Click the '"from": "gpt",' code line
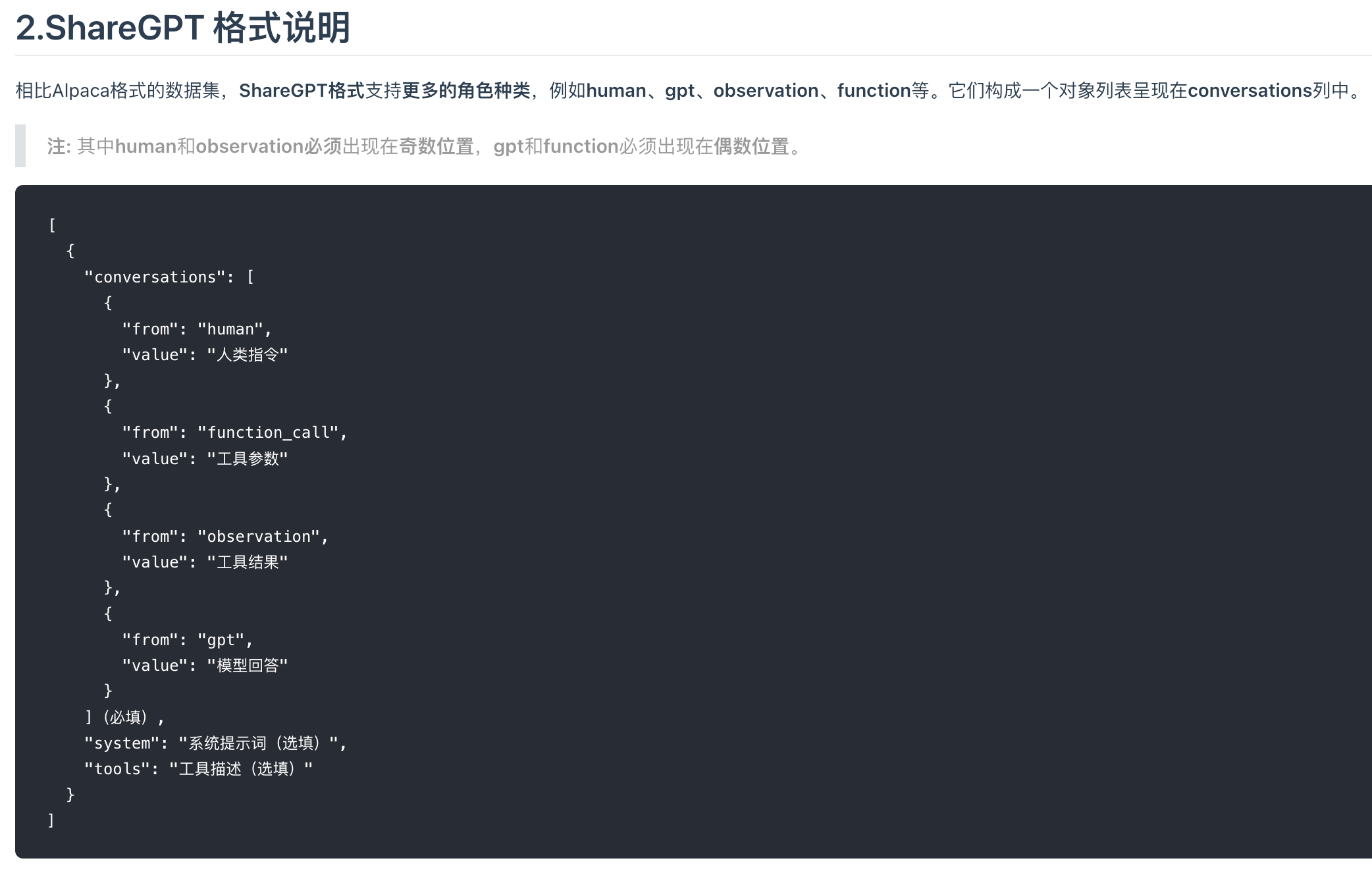This screenshot has height=873, width=1372. [188, 640]
